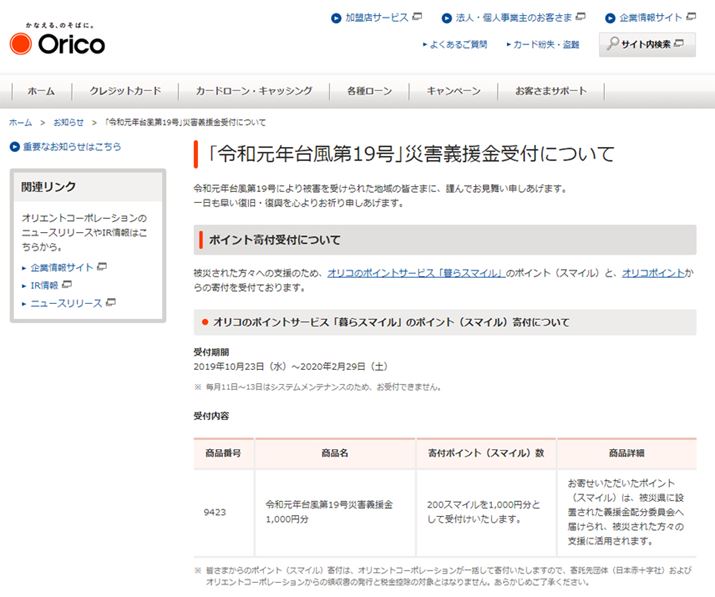The height and width of the screenshot is (597, 715).
Task: Click お知らせ breadcrumb link
Action: point(68,122)
